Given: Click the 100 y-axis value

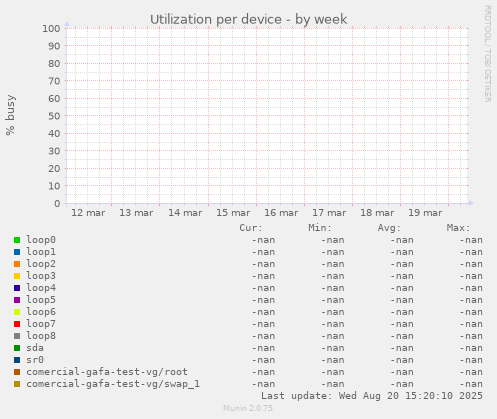Looking at the screenshot, I should 51,29.
